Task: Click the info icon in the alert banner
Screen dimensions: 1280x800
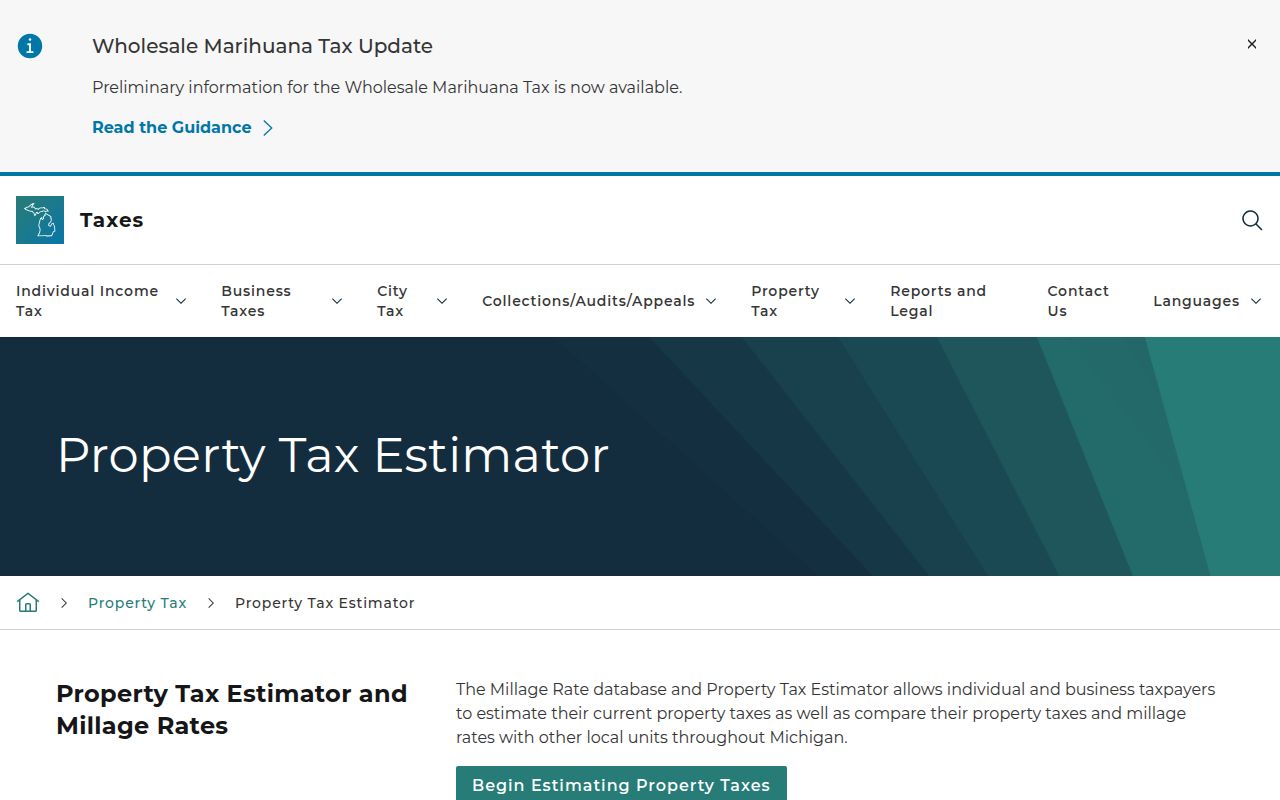Action: tap(30, 46)
